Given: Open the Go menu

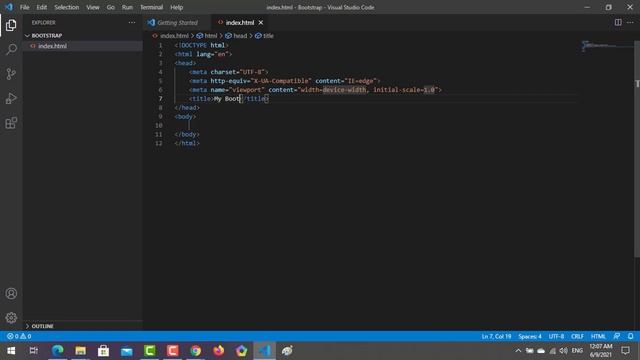Looking at the screenshot, I should [111, 7].
